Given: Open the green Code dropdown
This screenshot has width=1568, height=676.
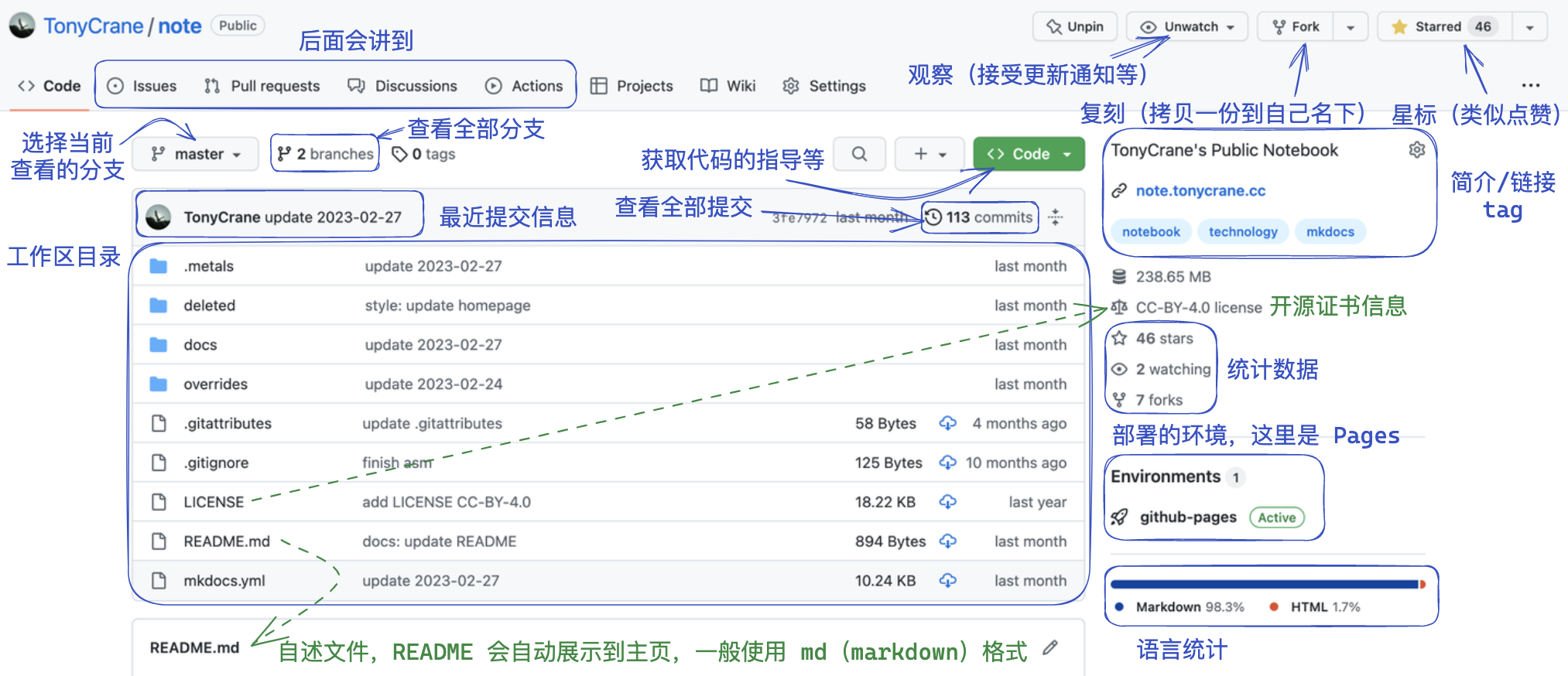Looking at the screenshot, I should (1029, 154).
